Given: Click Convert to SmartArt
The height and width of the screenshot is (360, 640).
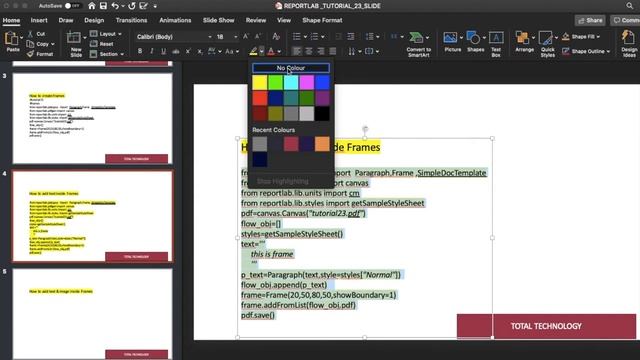Looking at the screenshot, I should point(418,44).
